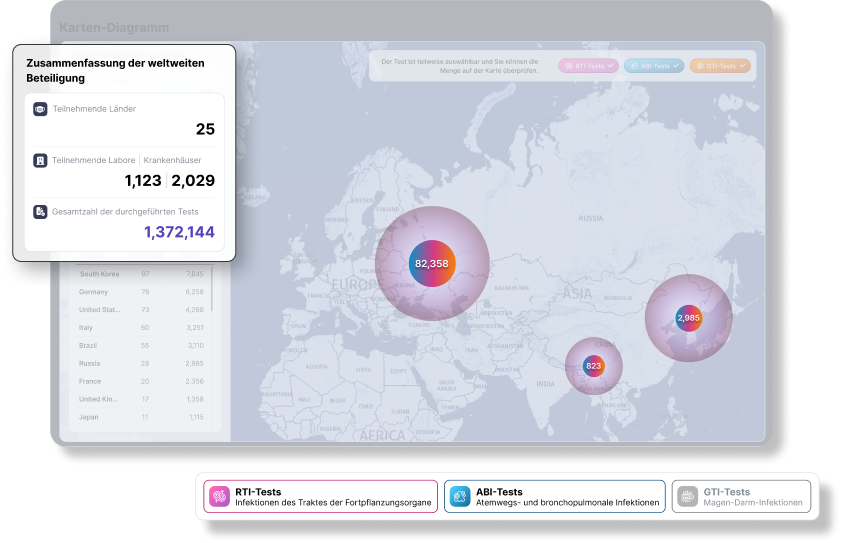
Task: Click the 1,115 value for Japan
Action: (196, 417)
